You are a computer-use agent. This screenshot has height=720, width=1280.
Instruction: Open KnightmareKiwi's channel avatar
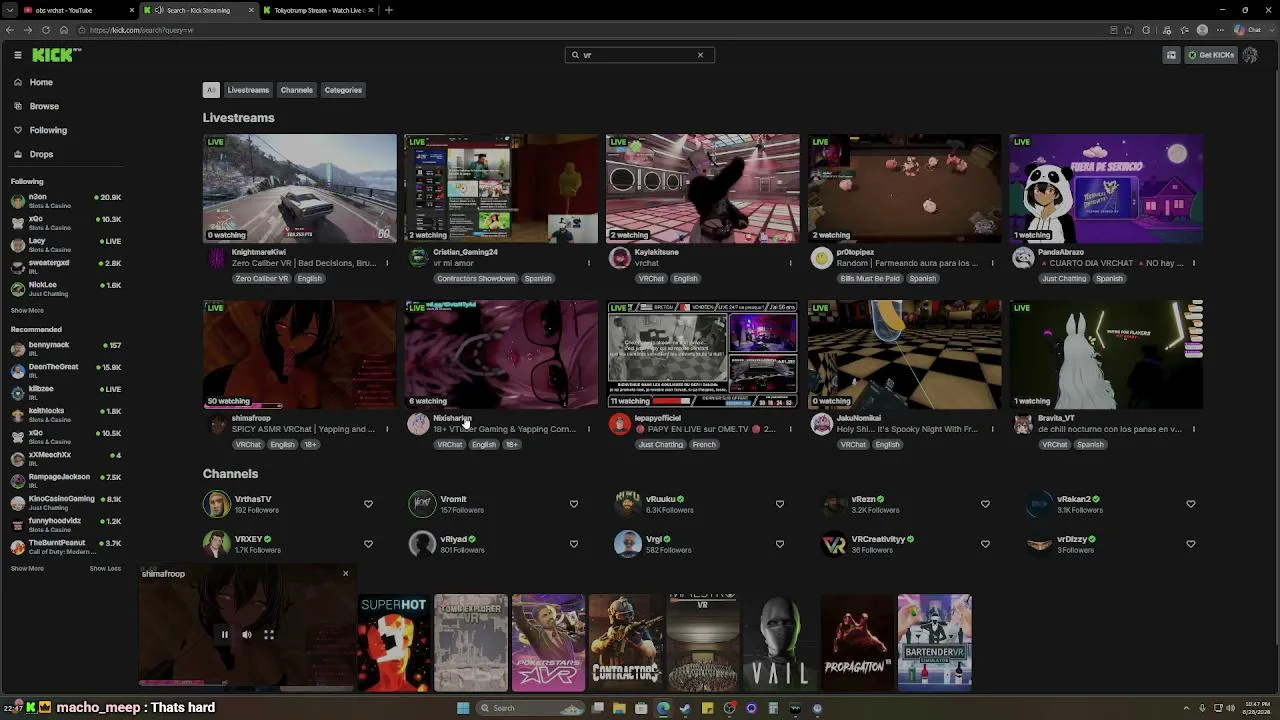click(x=217, y=259)
